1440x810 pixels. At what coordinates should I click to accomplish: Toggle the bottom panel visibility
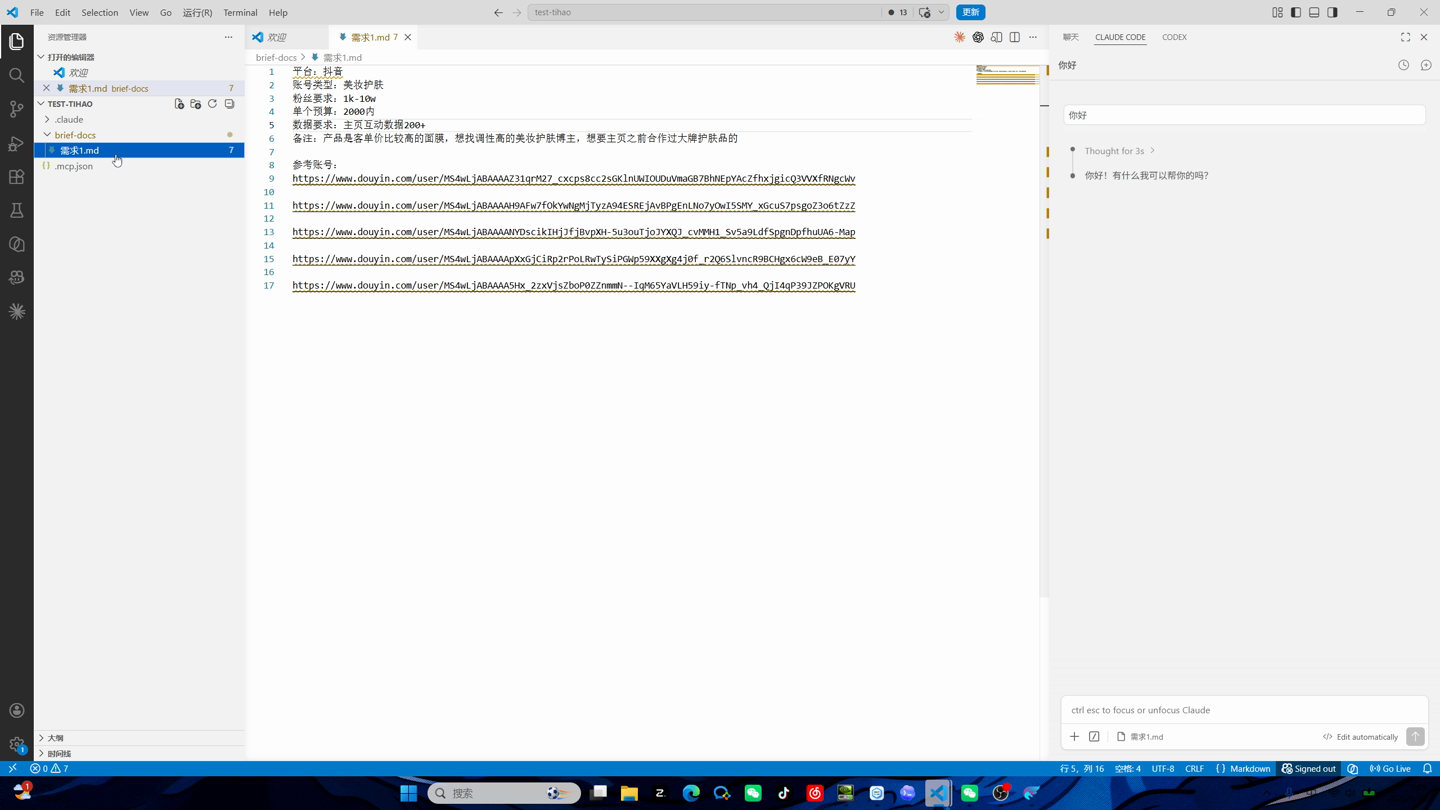click(x=1314, y=12)
